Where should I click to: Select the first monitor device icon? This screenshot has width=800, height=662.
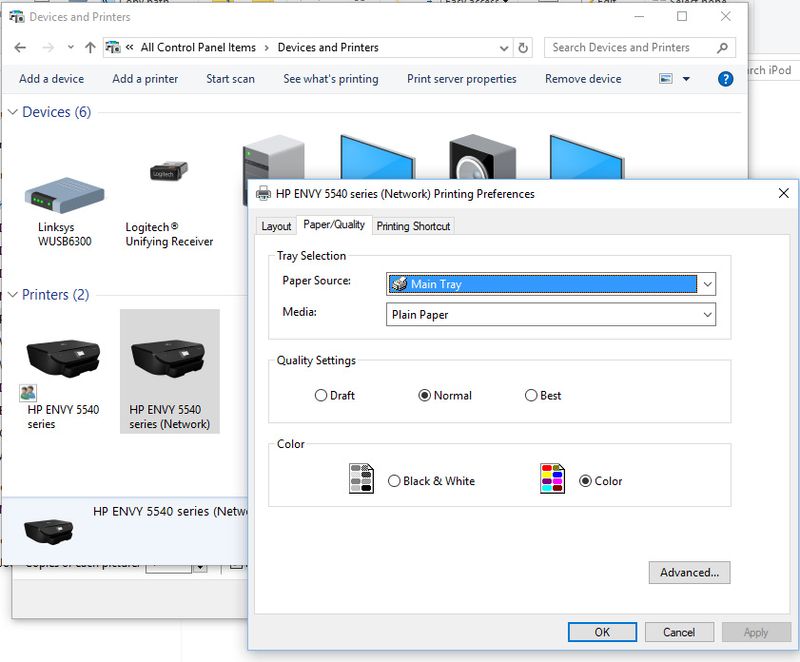pyautogui.click(x=377, y=157)
